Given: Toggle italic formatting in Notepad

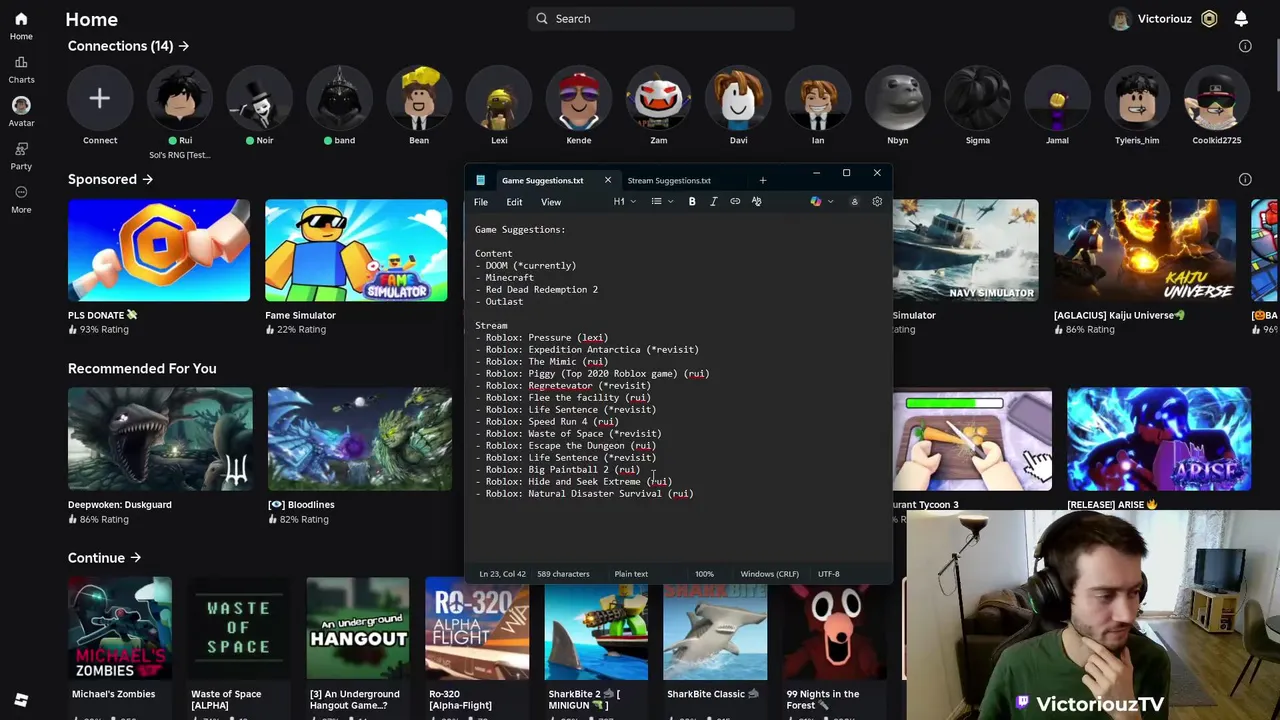Looking at the screenshot, I should click(x=713, y=202).
